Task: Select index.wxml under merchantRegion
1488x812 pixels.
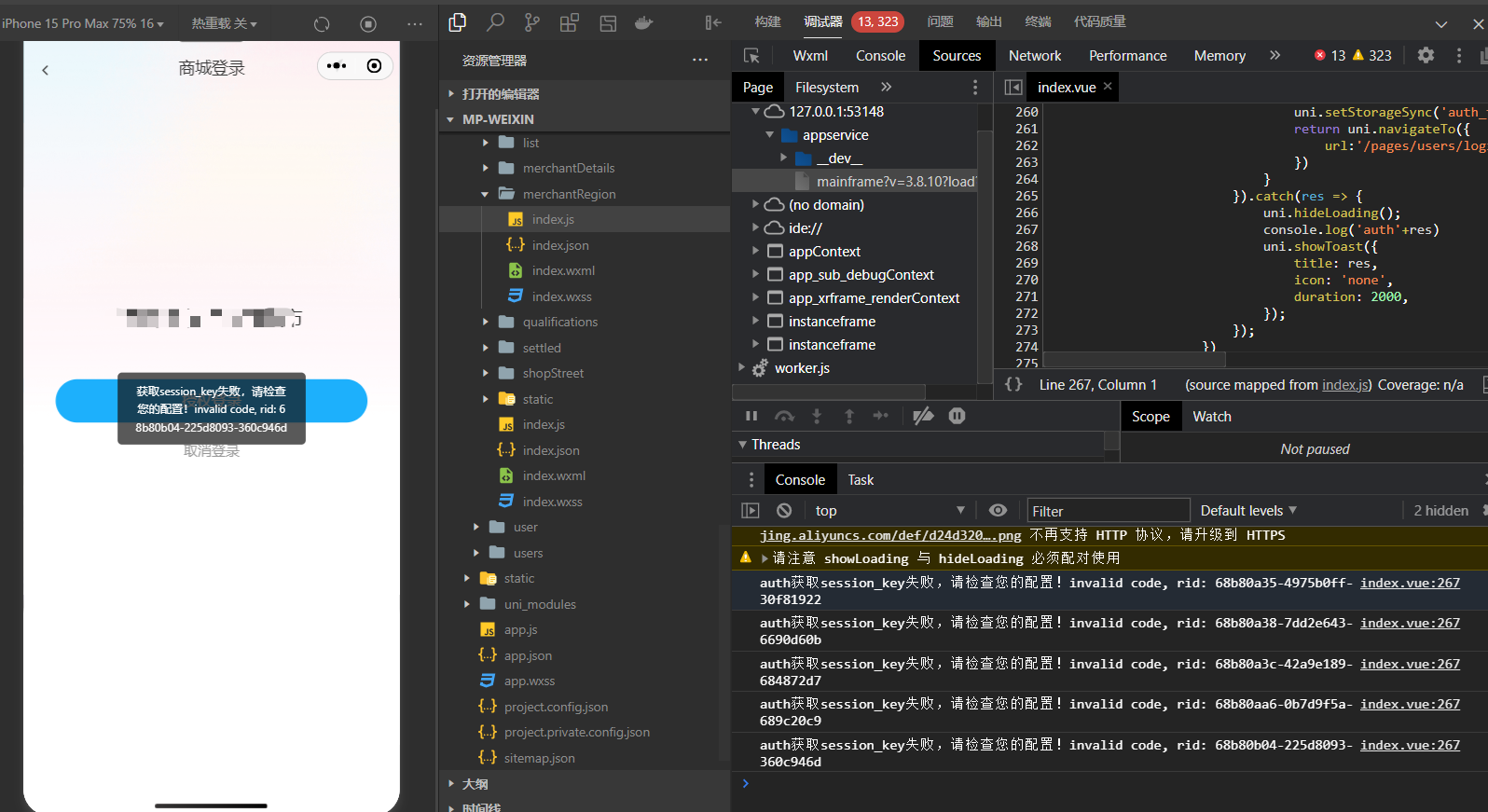Action: 563,270
